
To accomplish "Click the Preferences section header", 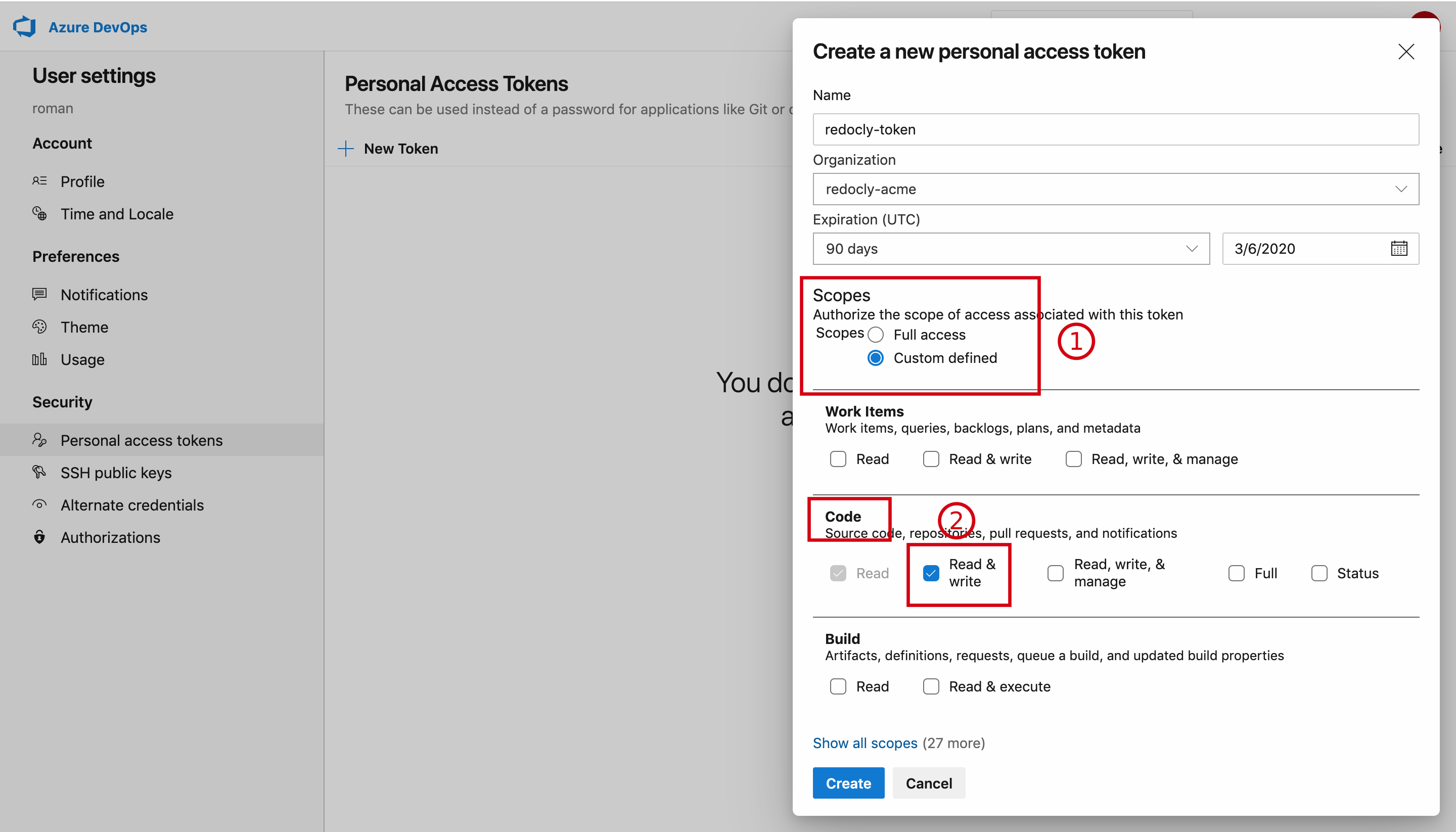I will 76,256.
